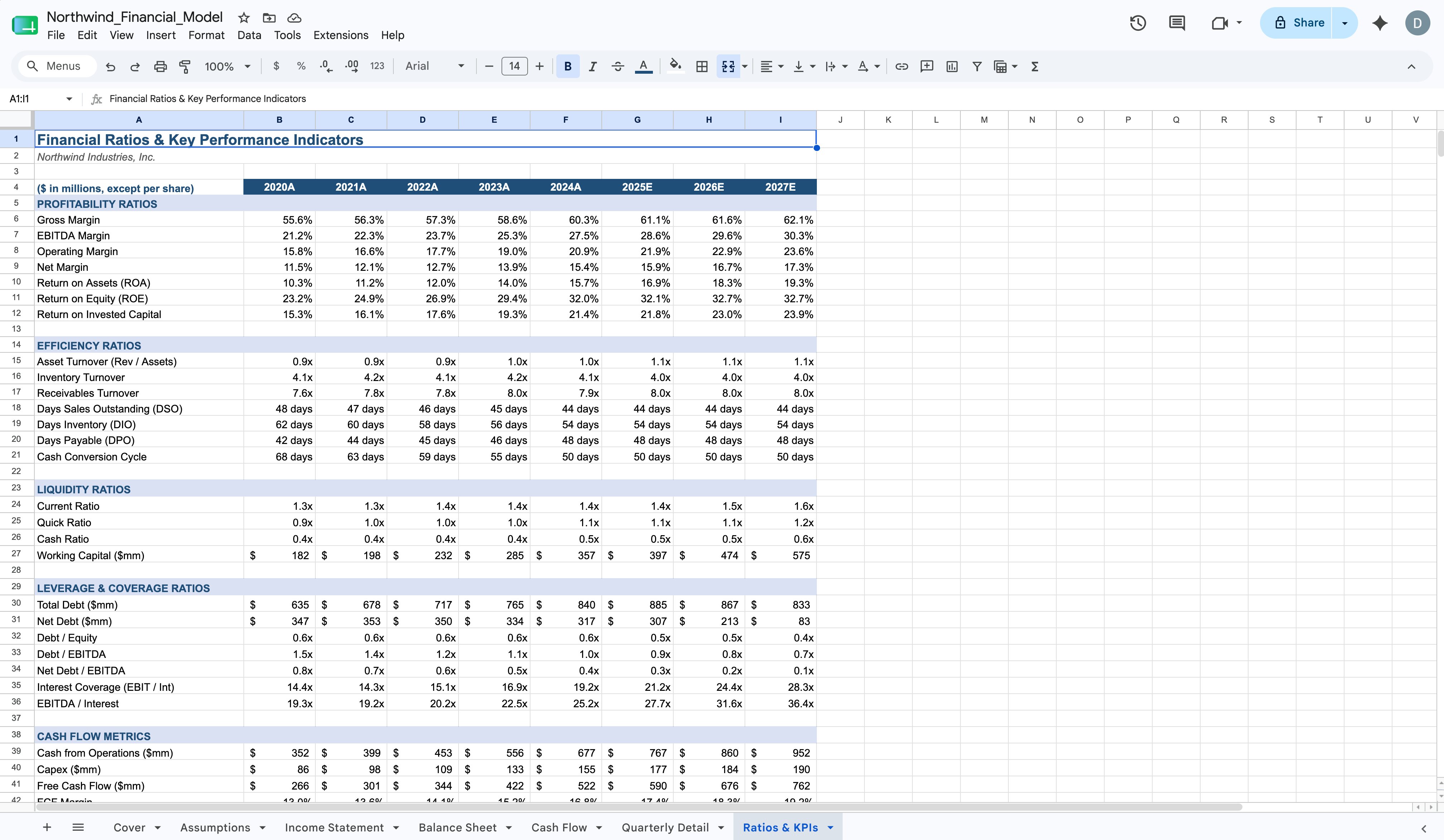The image size is (1444, 840).
Task: Toggle merge cells button
Action: 728,67
